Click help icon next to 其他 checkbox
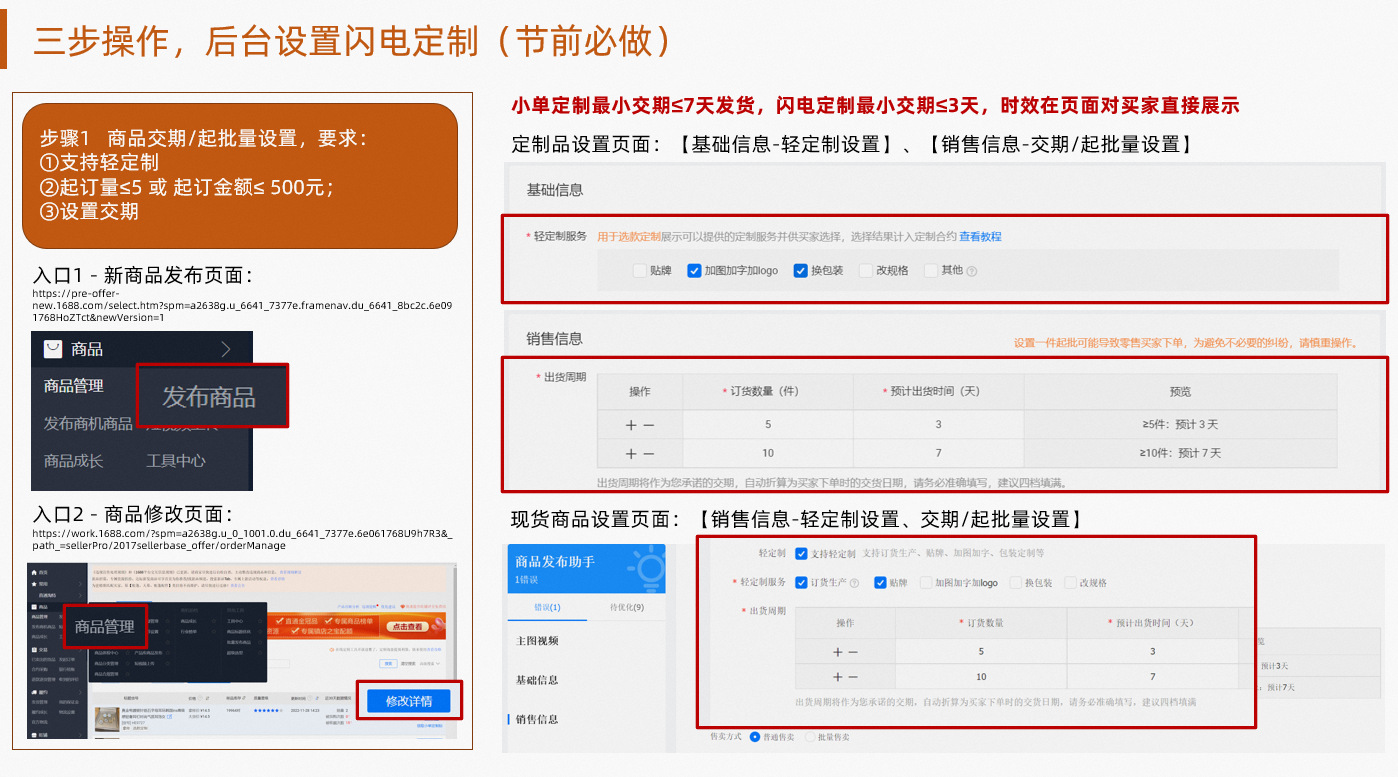Image resolution: width=1398 pixels, height=777 pixels. (x=971, y=271)
